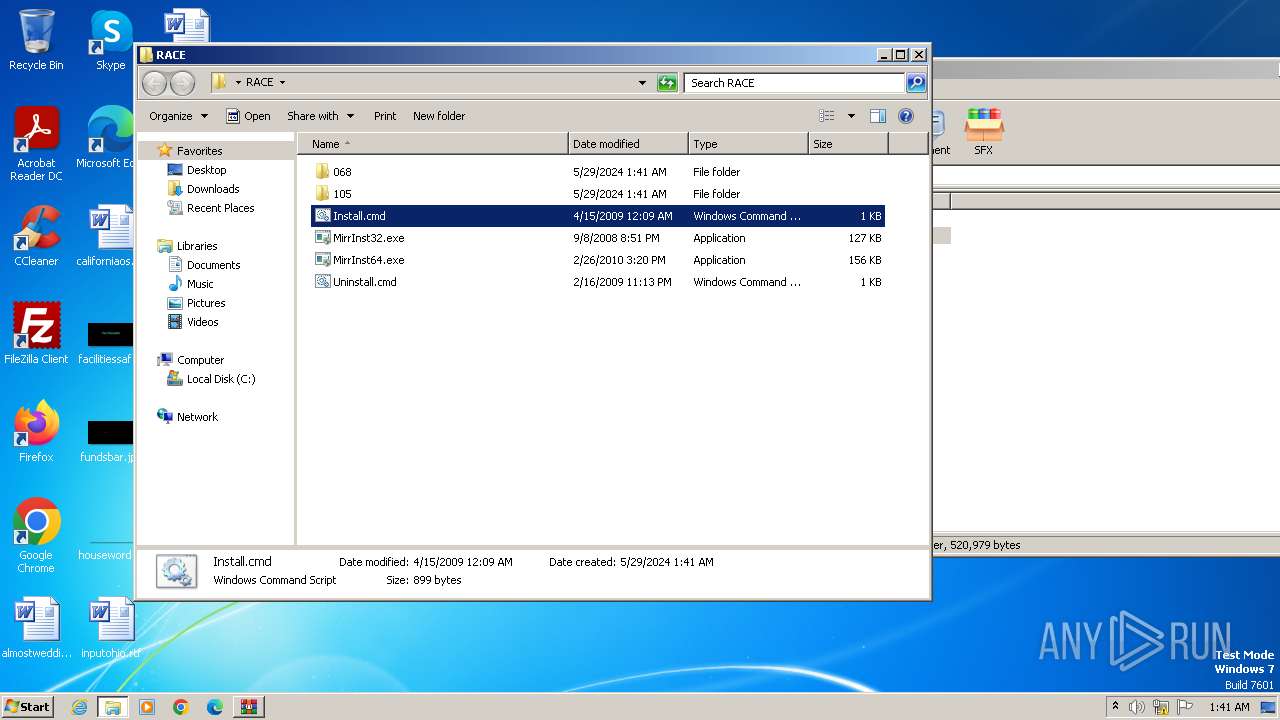Toggle the preview pane button
This screenshot has width=1280, height=720.
pyautogui.click(x=877, y=116)
